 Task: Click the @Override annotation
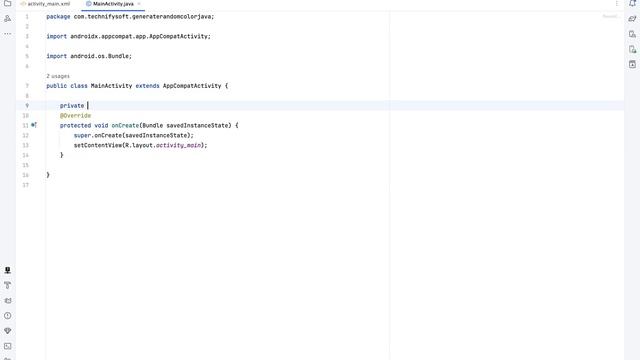tap(76, 116)
